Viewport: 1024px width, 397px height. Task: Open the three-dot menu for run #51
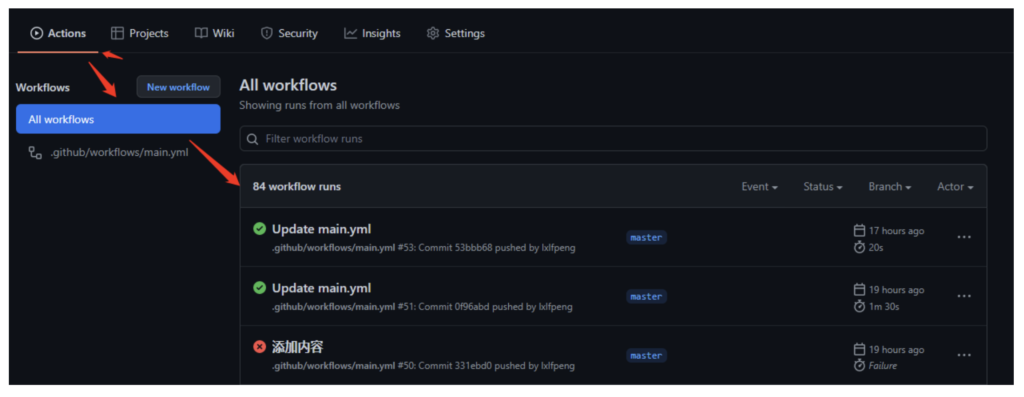click(x=964, y=296)
